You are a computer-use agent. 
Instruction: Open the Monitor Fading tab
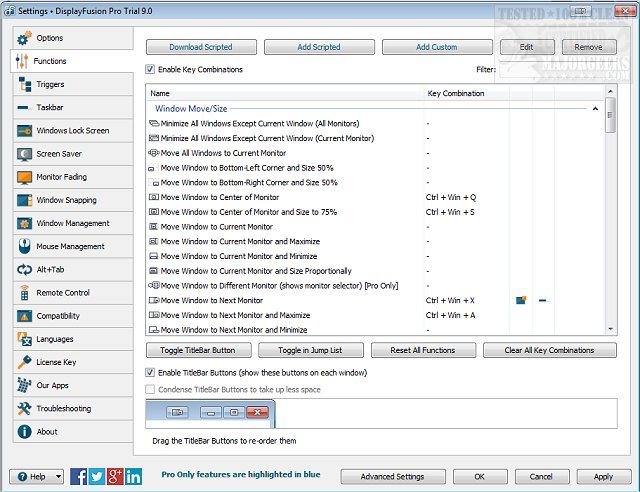point(73,177)
